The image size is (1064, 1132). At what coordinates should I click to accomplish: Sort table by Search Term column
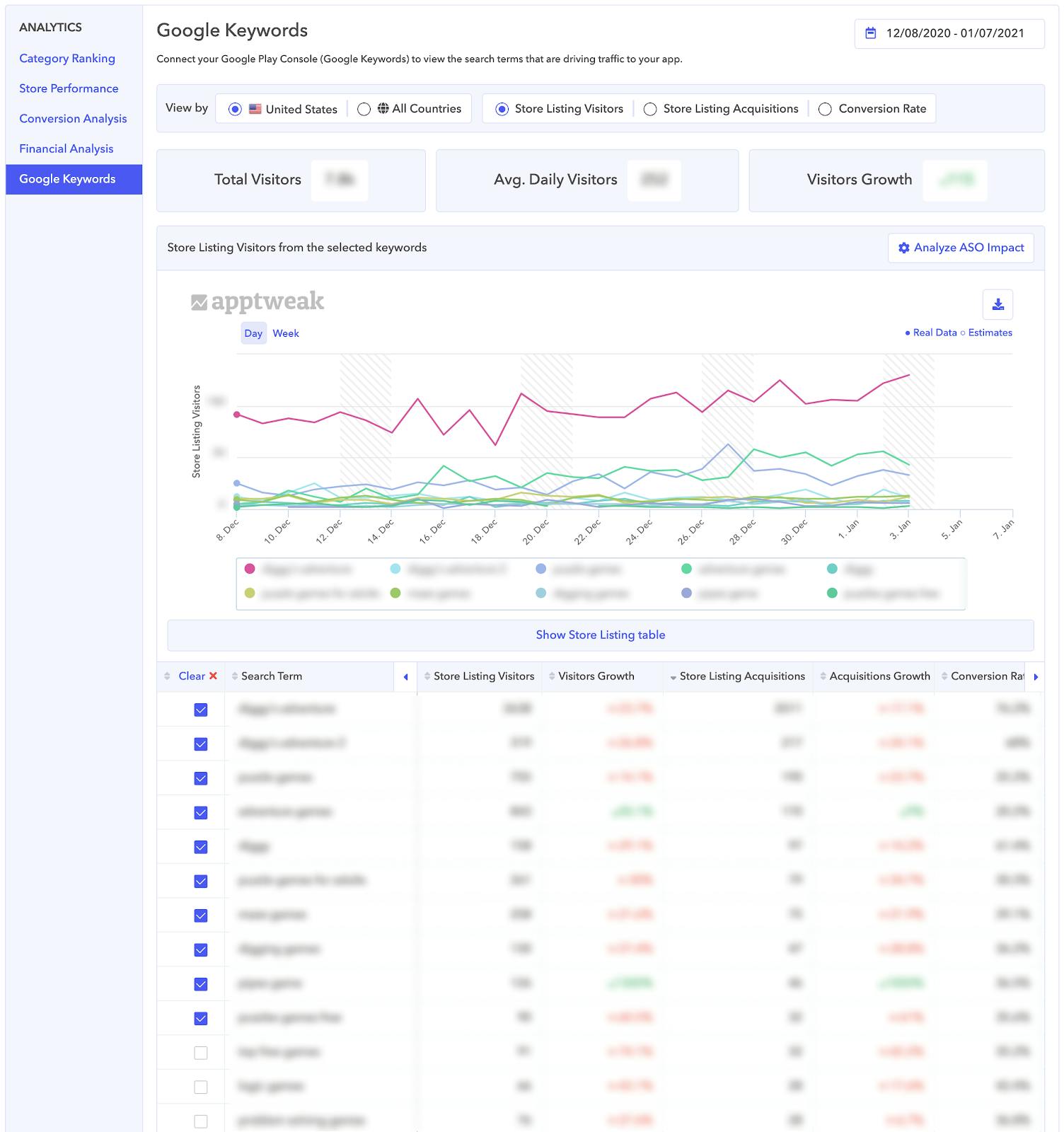click(271, 676)
